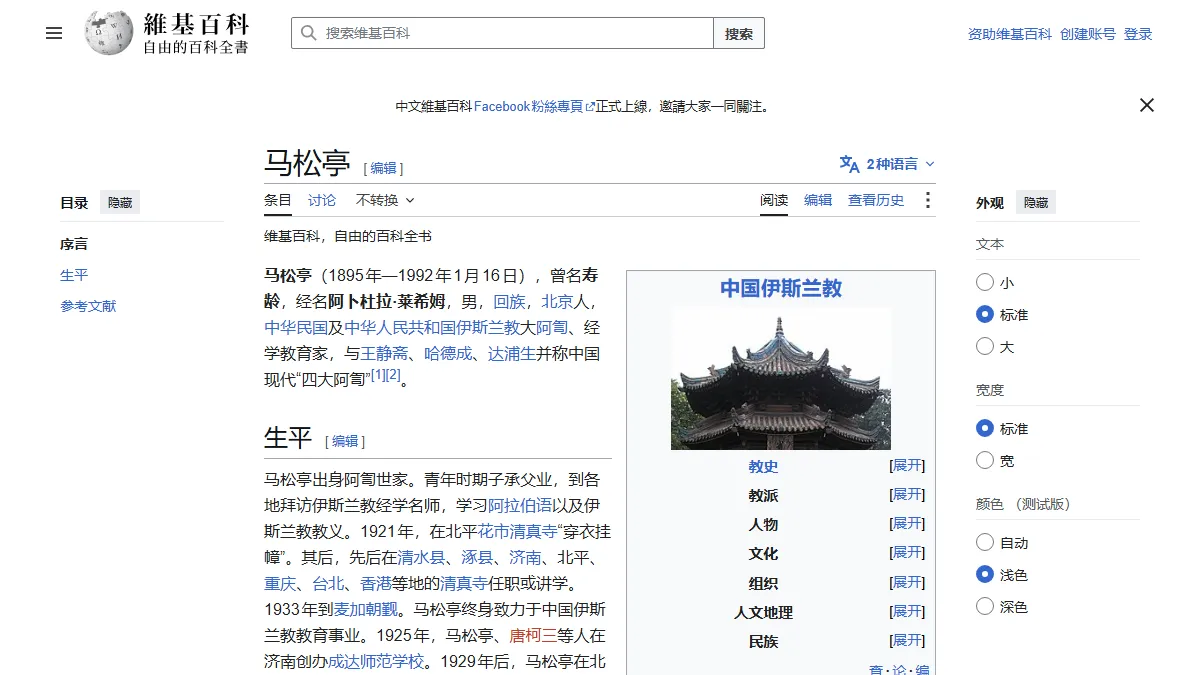Jump to 序言 in contents
Screen dimensions: 1200x675
74,244
